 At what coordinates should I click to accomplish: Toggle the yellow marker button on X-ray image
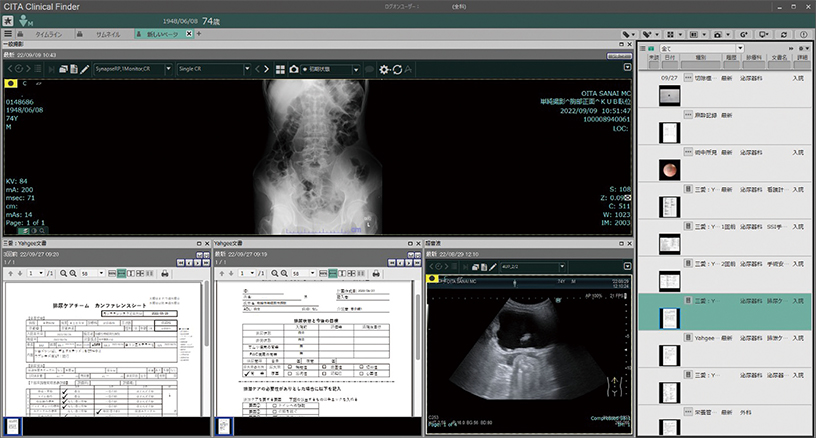coord(11,84)
